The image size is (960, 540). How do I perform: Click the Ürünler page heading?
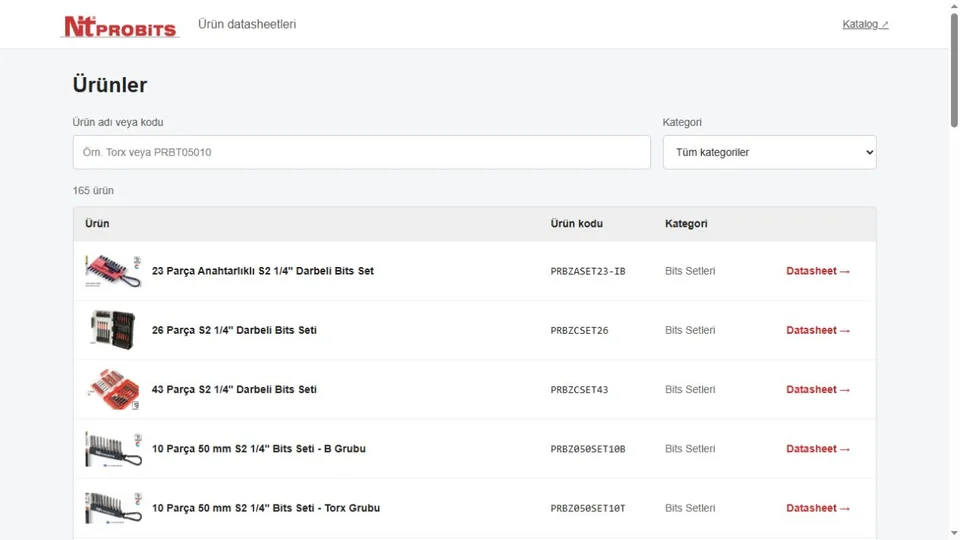tap(110, 84)
